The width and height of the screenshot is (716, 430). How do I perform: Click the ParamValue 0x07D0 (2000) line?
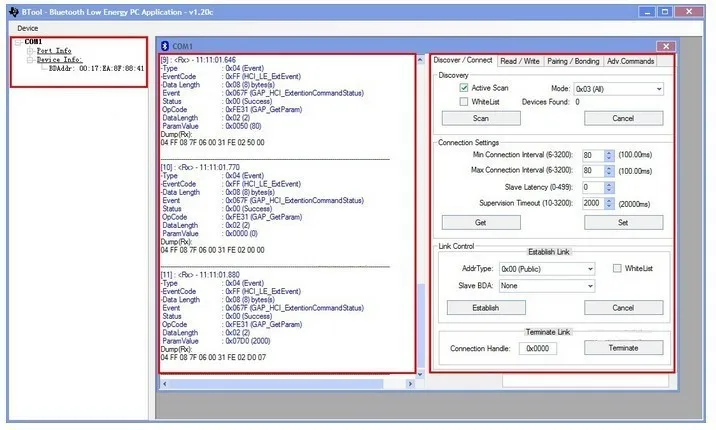coord(216,341)
